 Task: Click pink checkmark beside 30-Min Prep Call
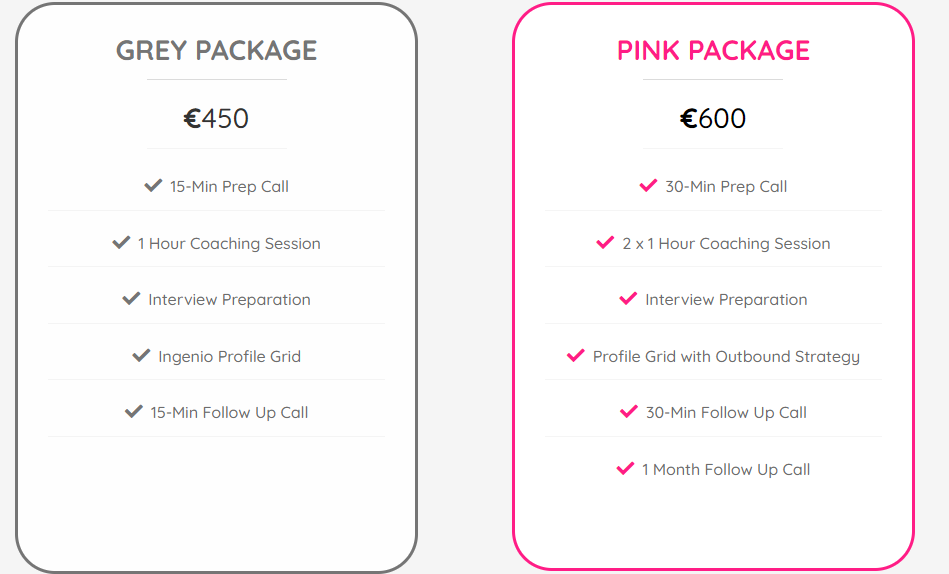648,185
